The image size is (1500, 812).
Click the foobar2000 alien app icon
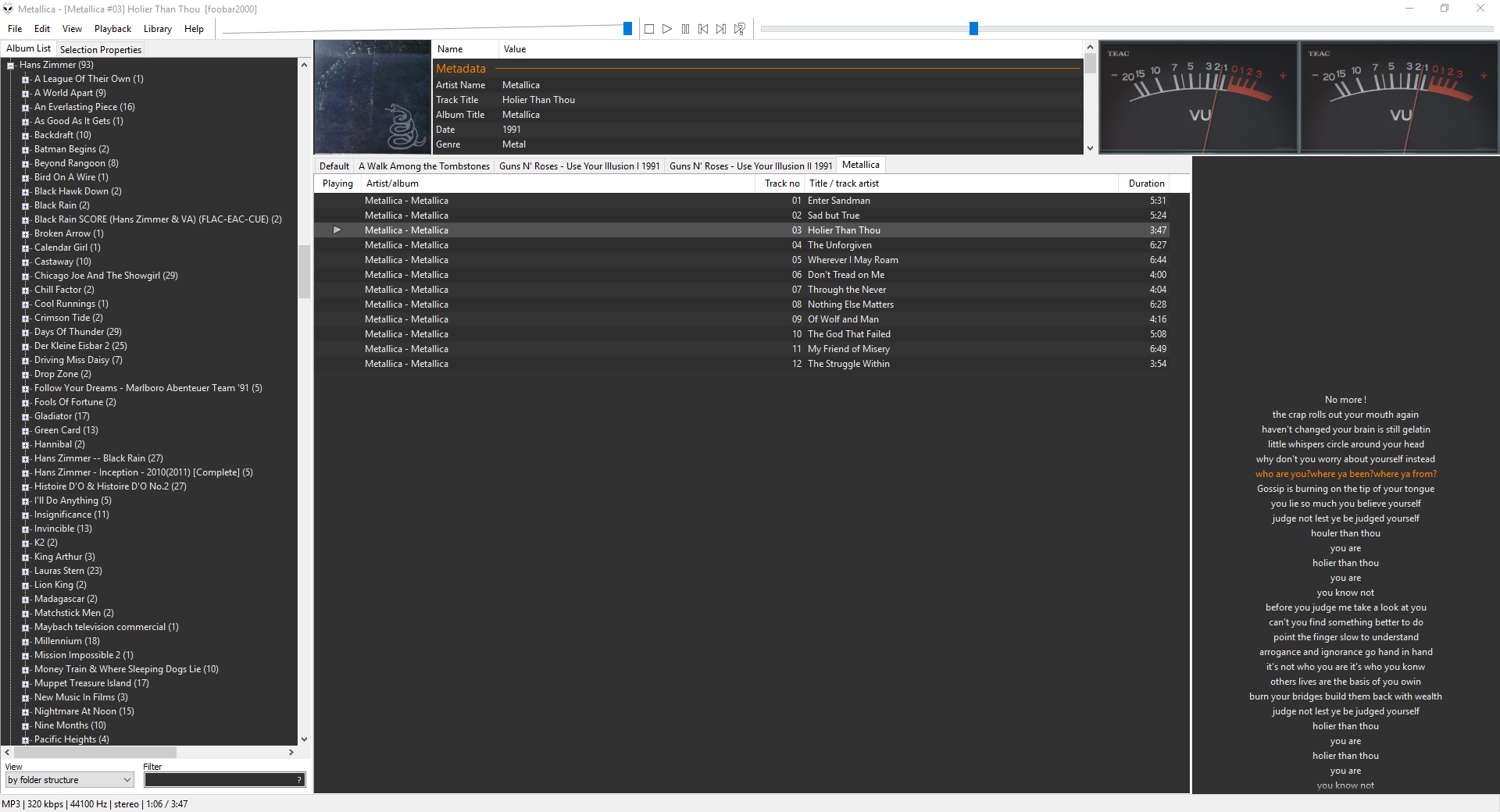(8, 9)
